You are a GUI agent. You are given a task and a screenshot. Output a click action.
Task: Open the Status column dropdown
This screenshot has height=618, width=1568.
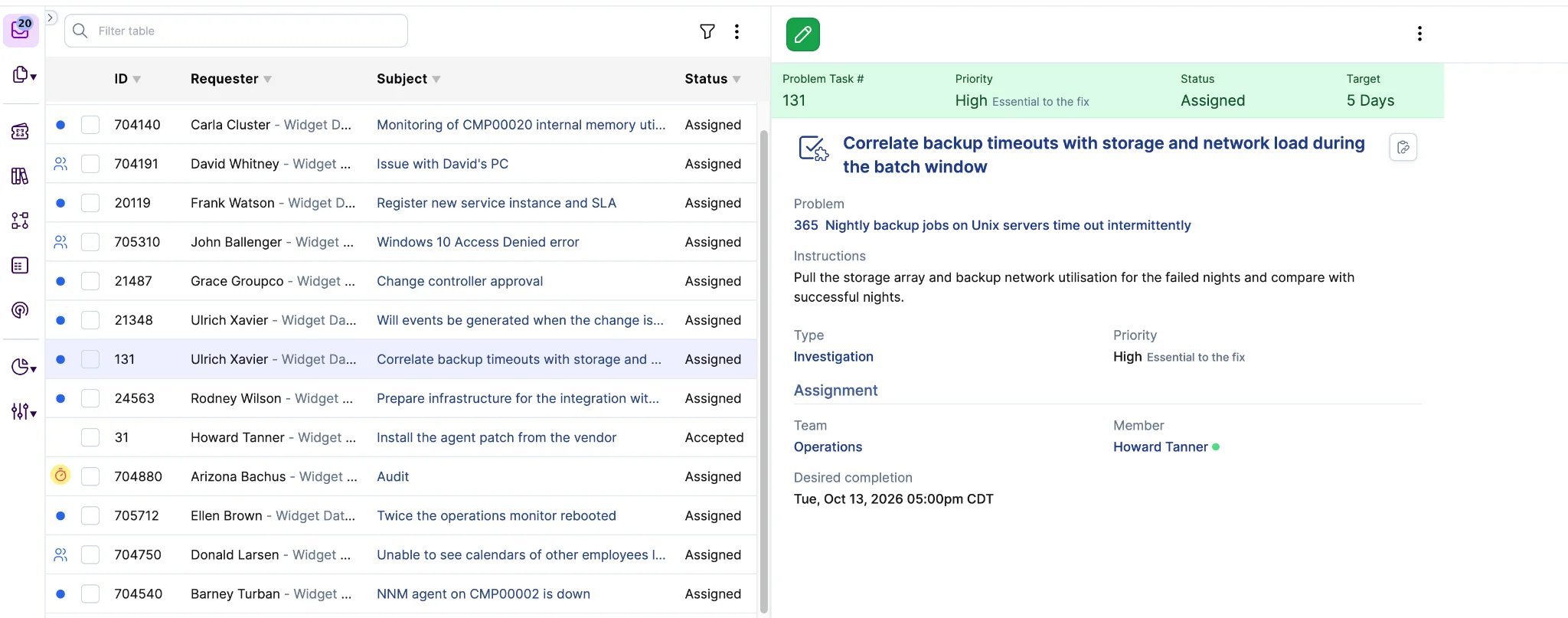tap(737, 80)
